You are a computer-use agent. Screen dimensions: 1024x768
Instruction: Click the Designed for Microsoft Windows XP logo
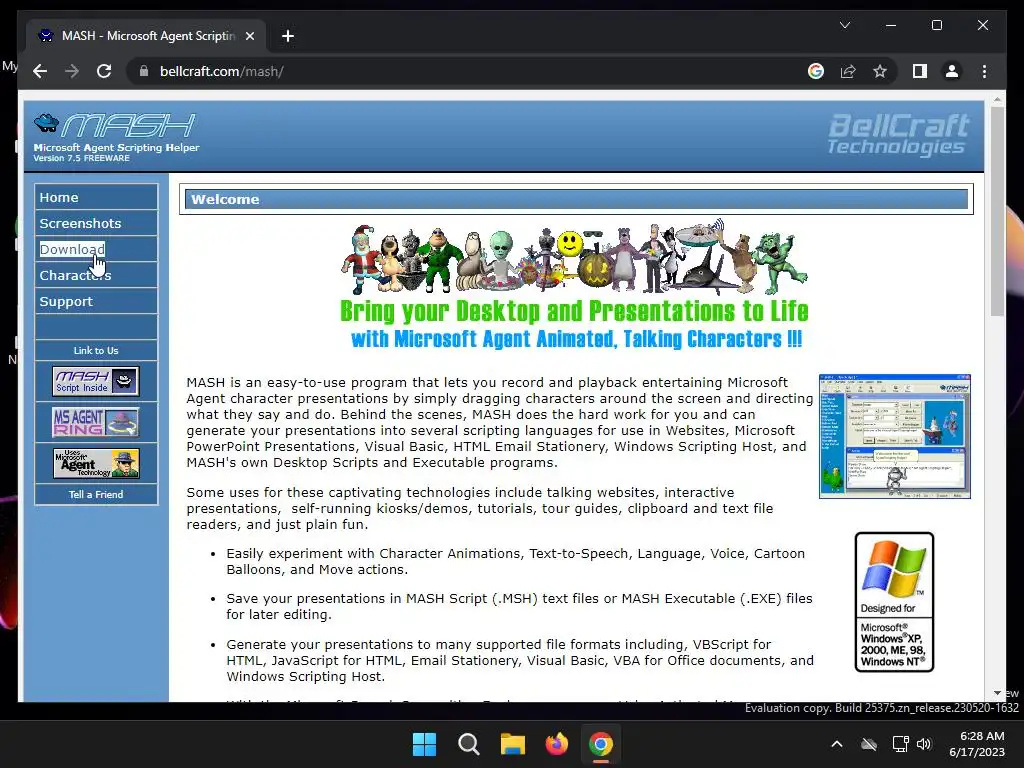894,602
